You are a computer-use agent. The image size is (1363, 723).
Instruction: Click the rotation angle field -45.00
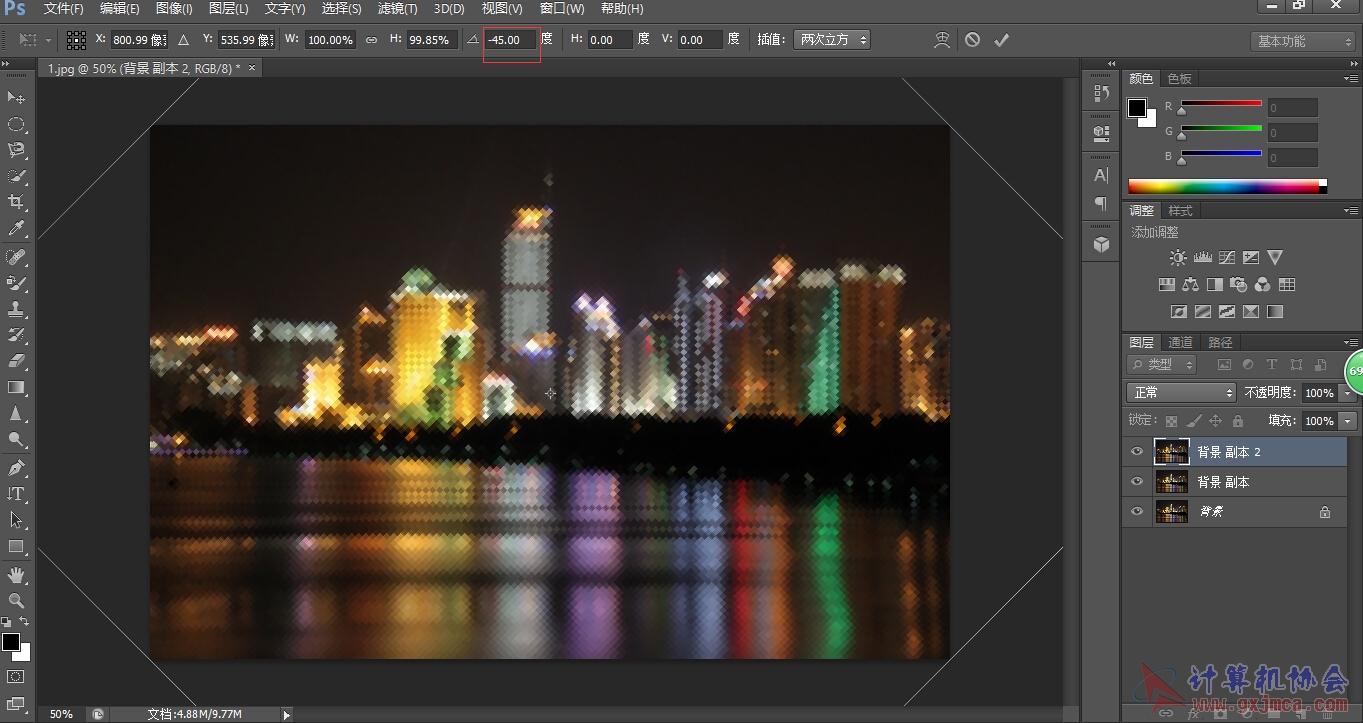coord(511,40)
